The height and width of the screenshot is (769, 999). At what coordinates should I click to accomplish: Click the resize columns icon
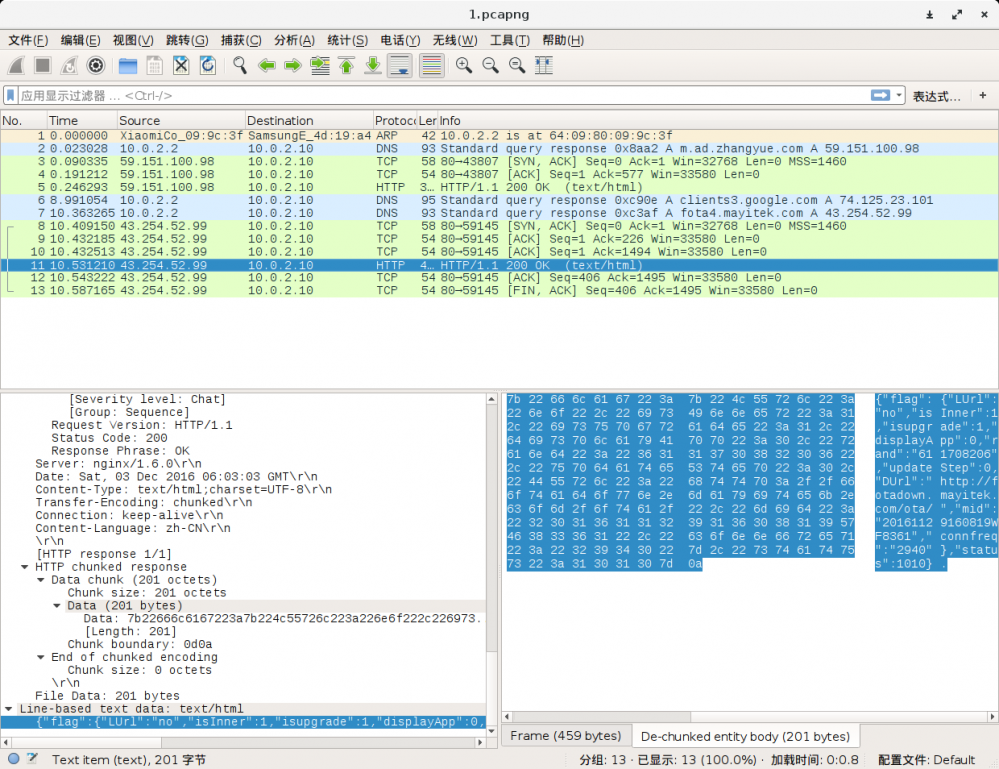click(543, 66)
